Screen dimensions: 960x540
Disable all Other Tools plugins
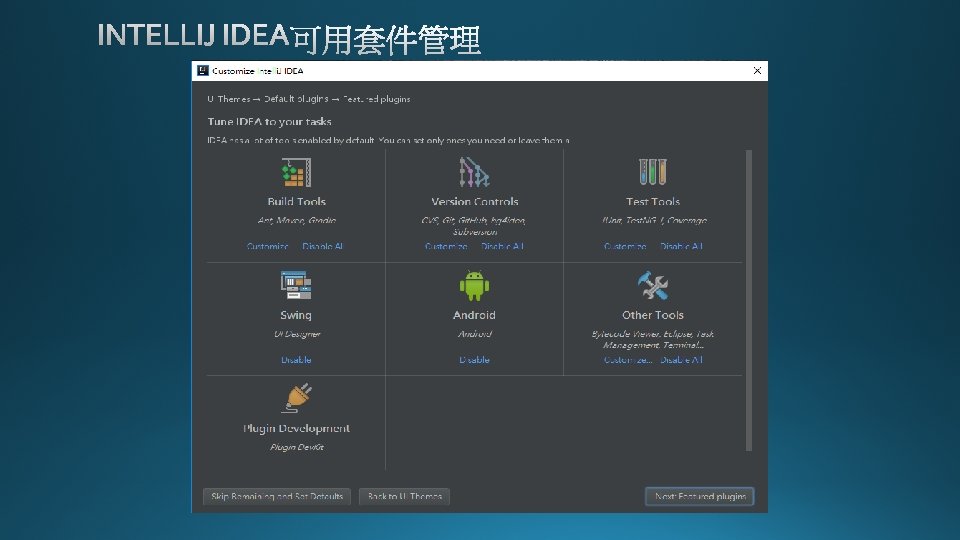681,359
